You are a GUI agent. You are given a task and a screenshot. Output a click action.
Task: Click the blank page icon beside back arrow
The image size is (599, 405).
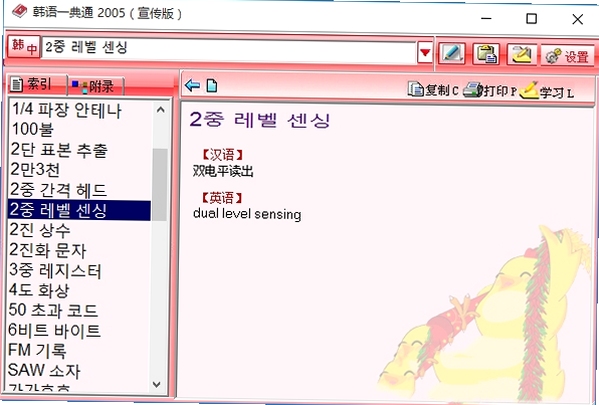coord(212,86)
